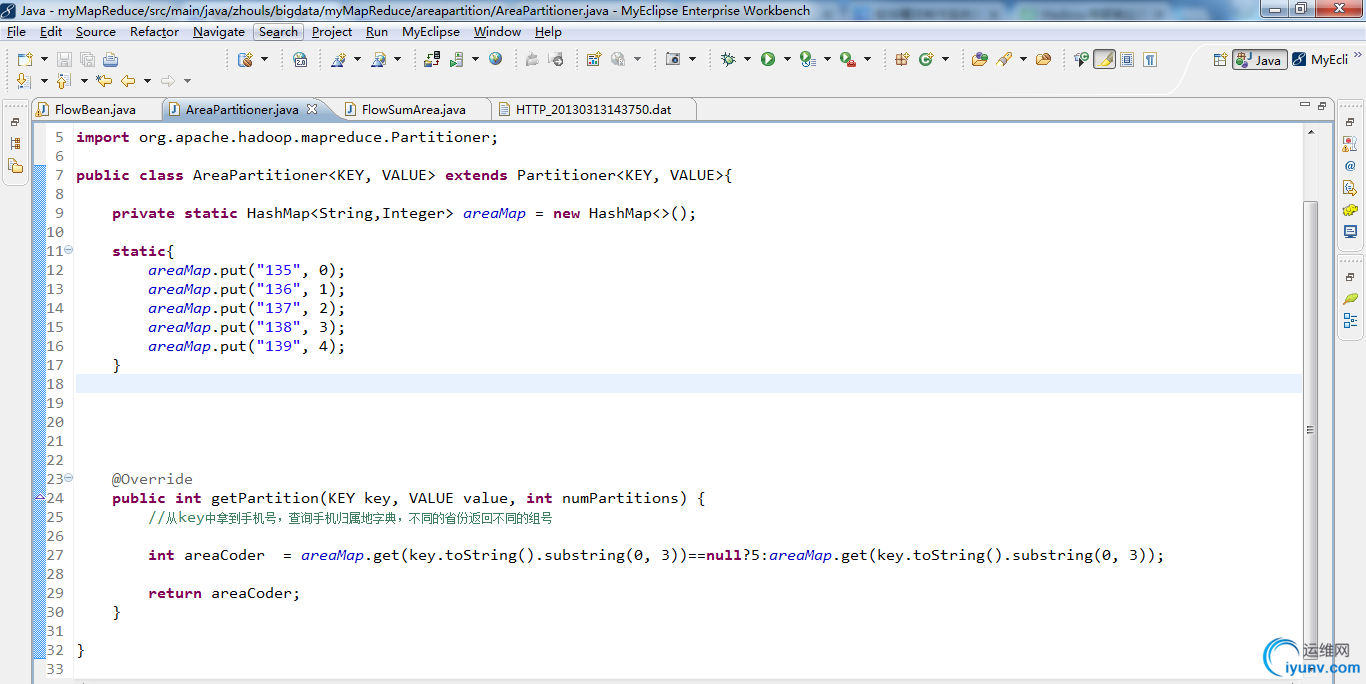Toggle Show Whitespace Characters pilcrow

point(1150,60)
